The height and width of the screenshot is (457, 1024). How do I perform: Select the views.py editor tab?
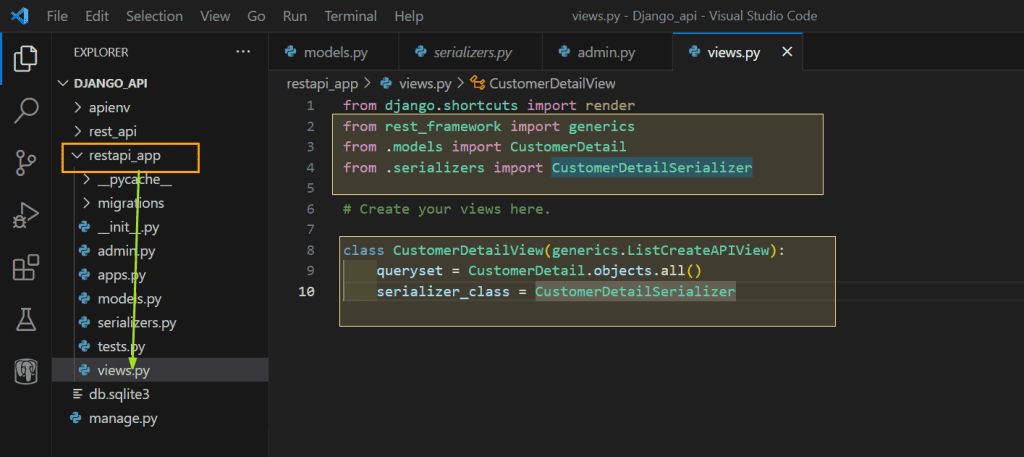pyautogui.click(x=737, y=52)
